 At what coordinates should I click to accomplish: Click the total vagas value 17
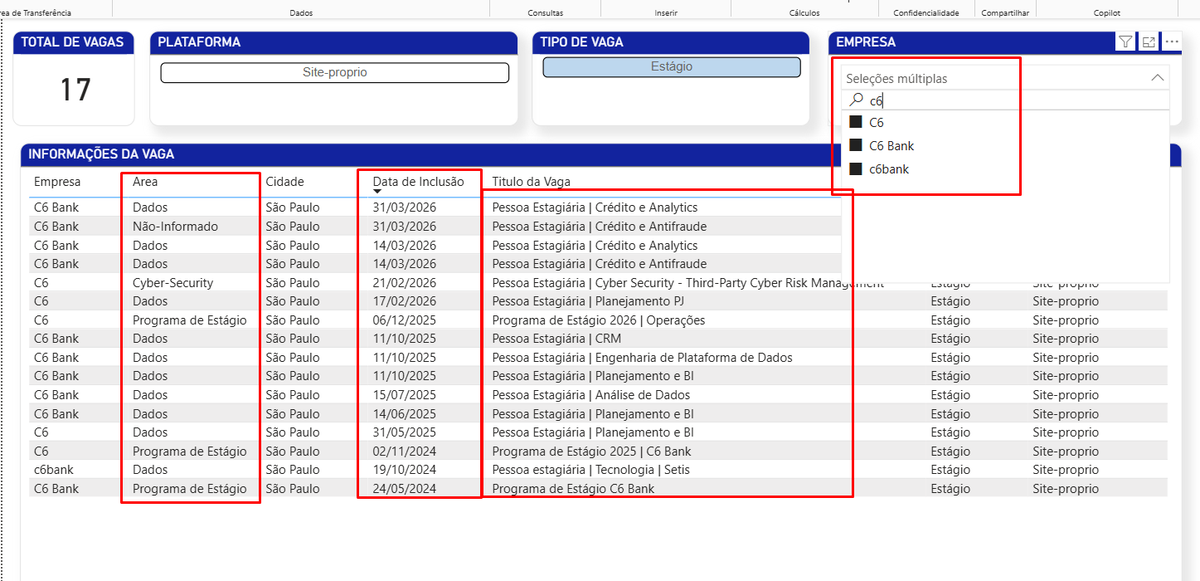(x=74, y=90)
